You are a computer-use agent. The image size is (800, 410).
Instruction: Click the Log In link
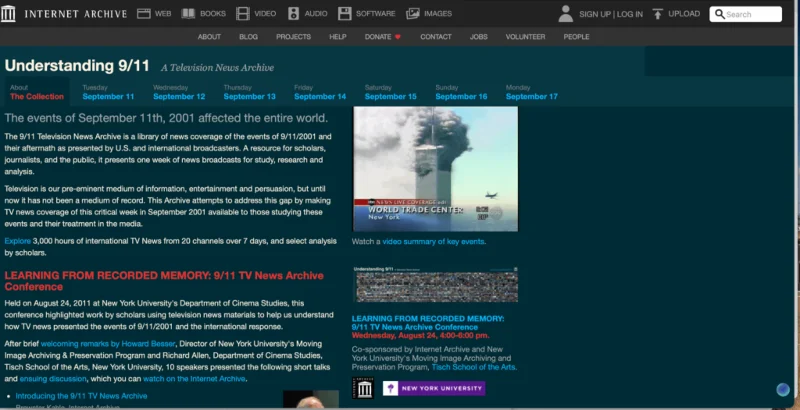630,14
